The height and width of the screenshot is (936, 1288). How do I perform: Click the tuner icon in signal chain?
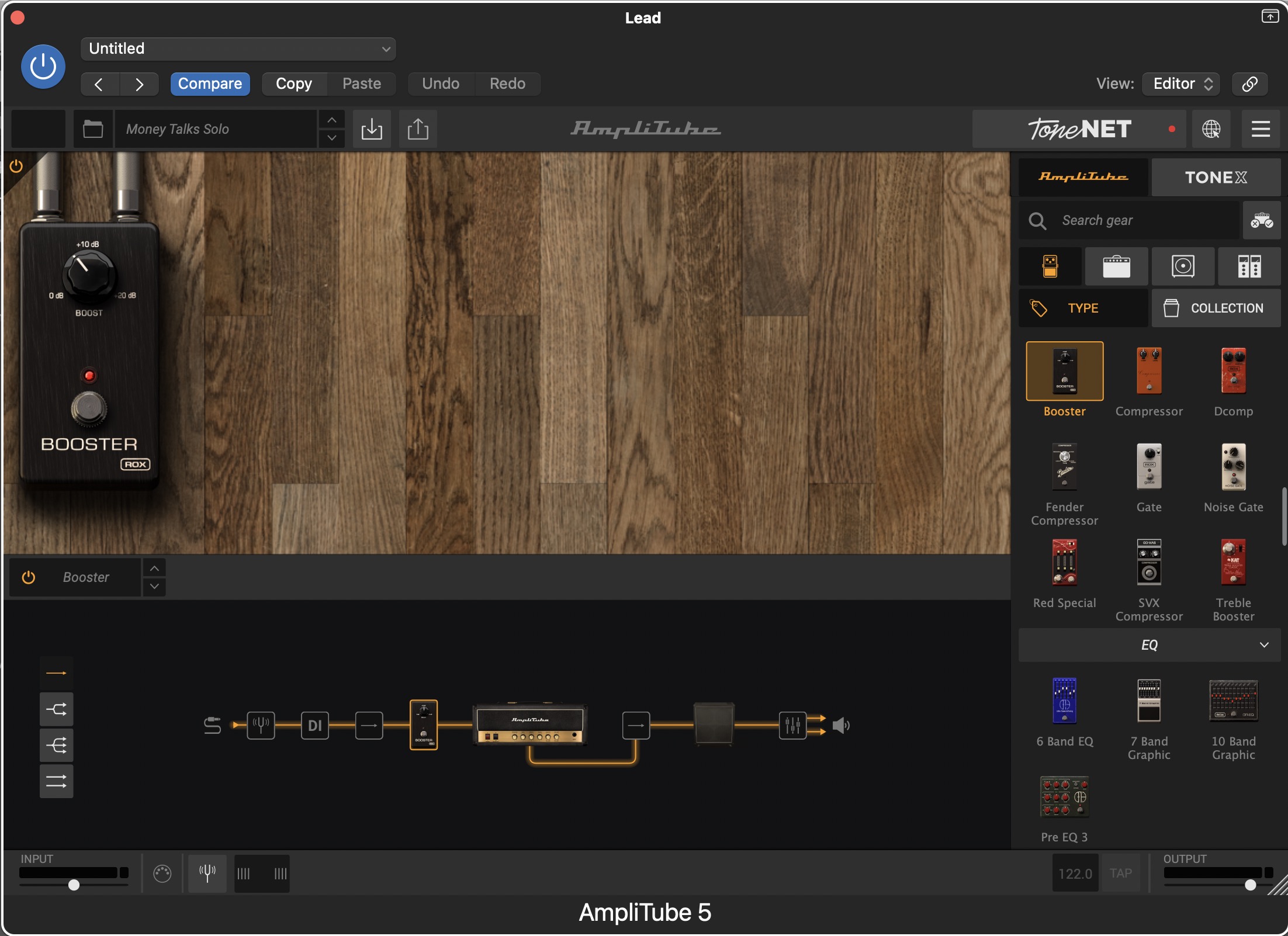click(x=261, y=725)
